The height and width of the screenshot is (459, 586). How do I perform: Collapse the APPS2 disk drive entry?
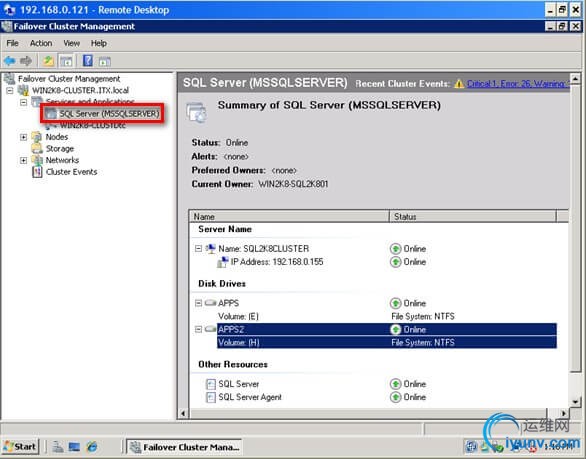[x=198, y=329]
